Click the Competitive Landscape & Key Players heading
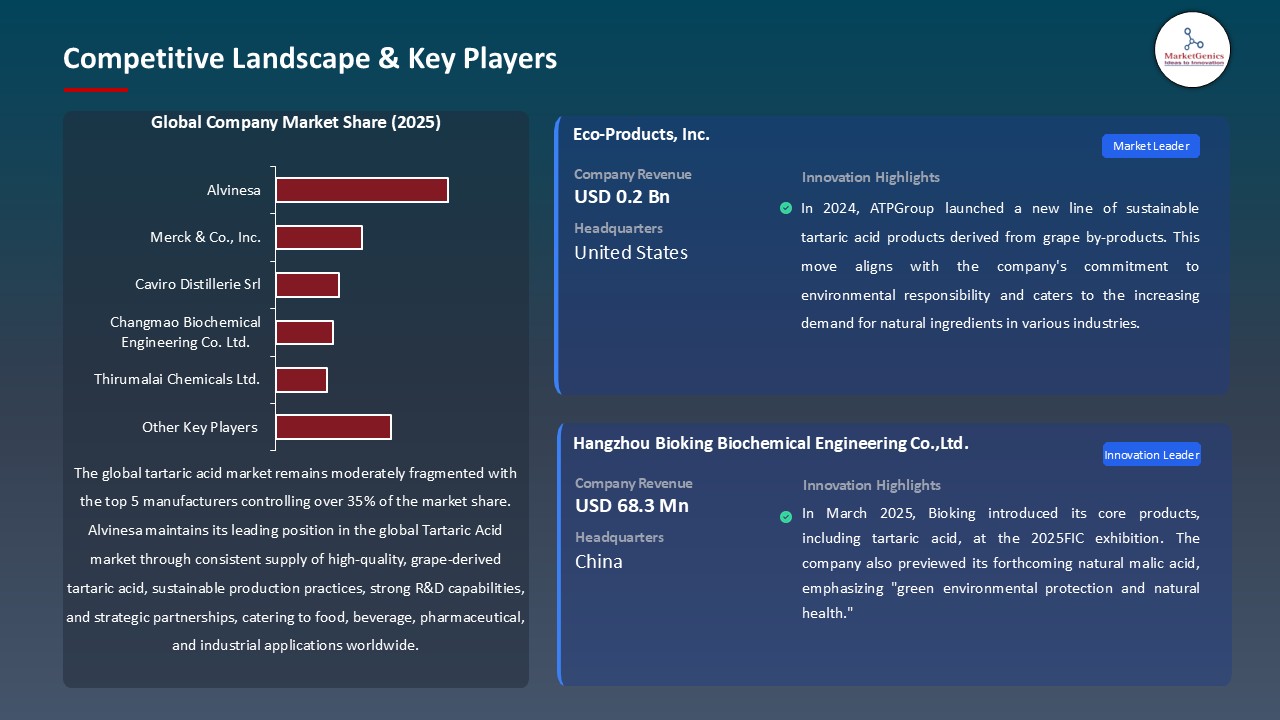This screenshot has height=720, width=1280. pyautogui.click(x=310, y=58)
